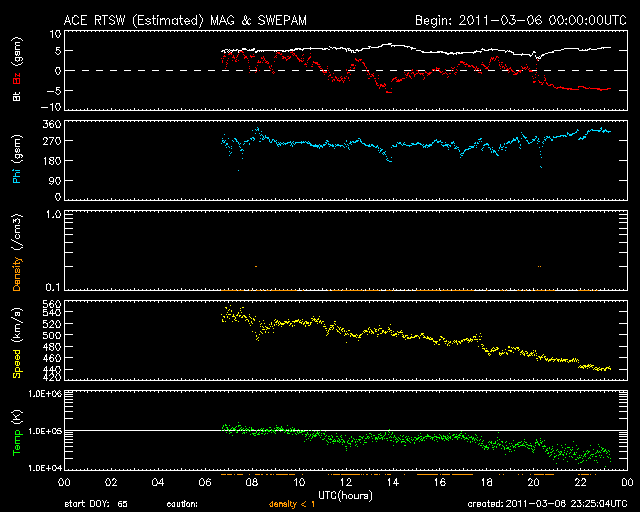Click the '180' tick on Phi axis
Image resolution: width=640 pixels, height=512 pixels.
pyautogui.click(x=52, y=161)
